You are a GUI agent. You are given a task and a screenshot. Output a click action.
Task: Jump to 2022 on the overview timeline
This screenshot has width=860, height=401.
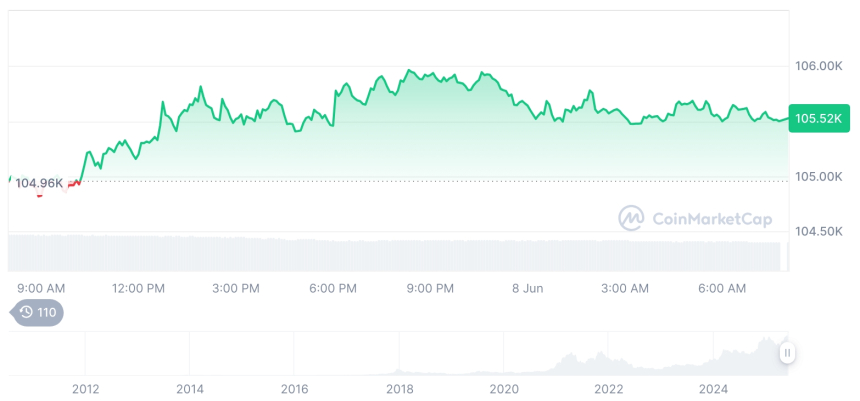[609, 388]
